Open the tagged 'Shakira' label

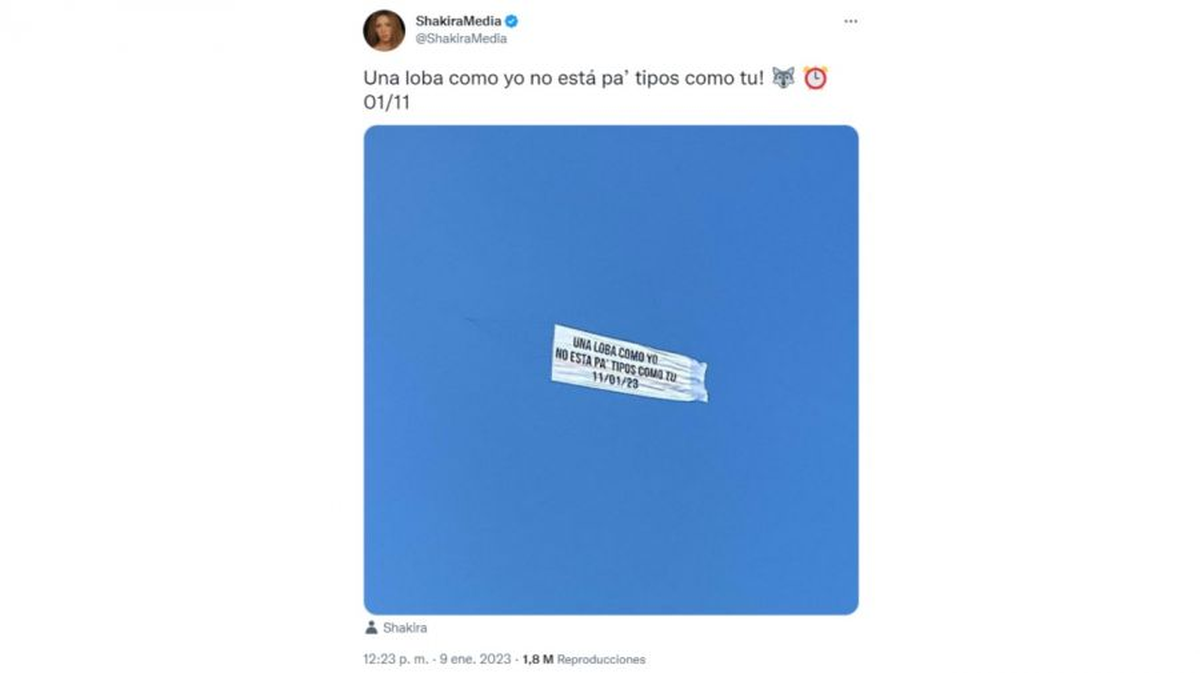coord(405,627)
